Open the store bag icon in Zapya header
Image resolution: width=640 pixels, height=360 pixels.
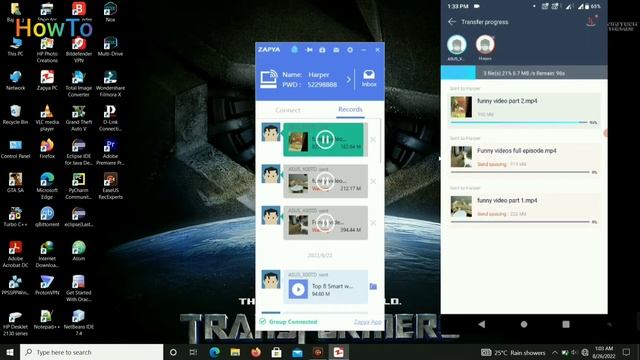tap(294, 50)
